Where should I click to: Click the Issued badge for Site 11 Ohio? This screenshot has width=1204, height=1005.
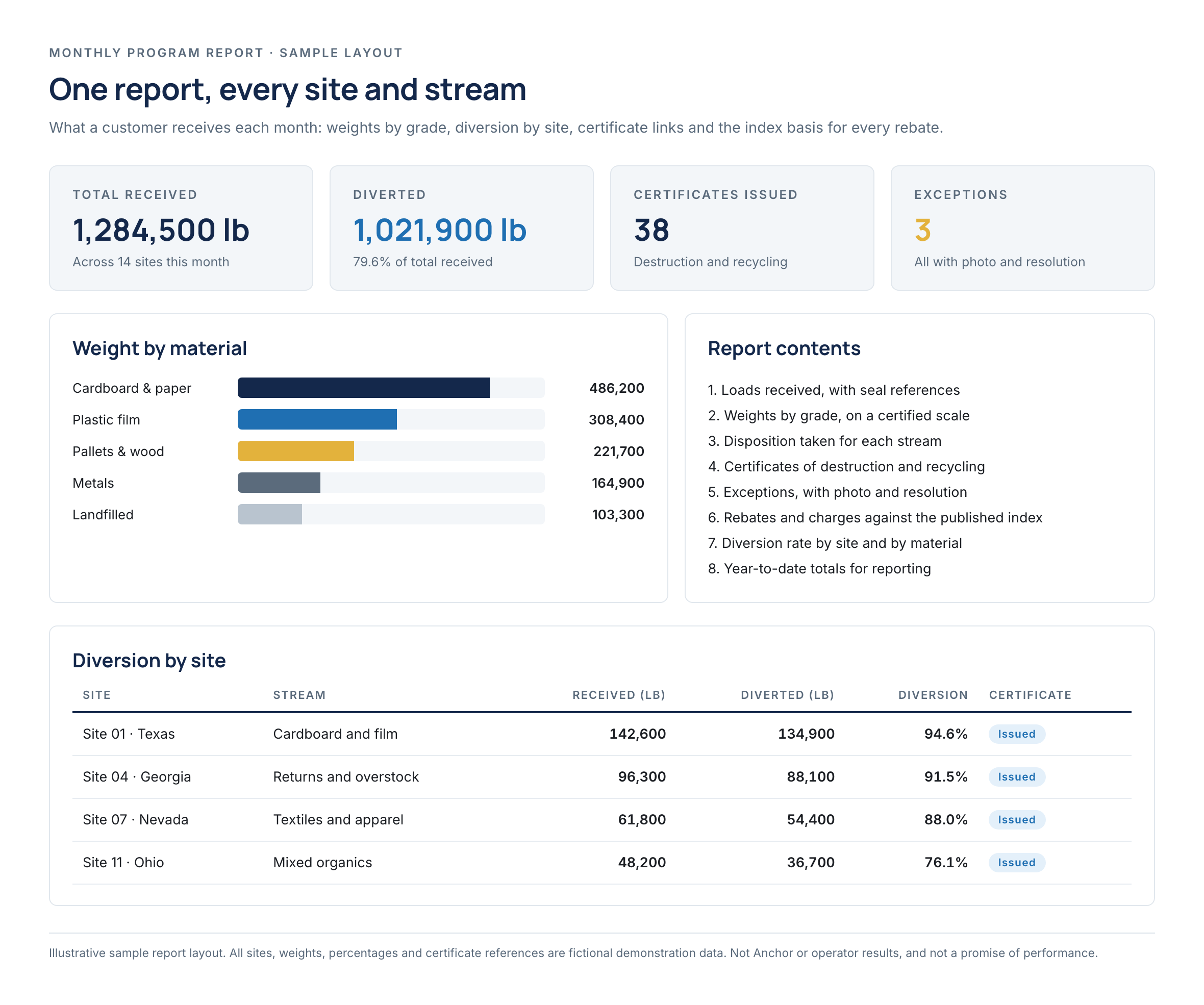tap(1017, 863)
